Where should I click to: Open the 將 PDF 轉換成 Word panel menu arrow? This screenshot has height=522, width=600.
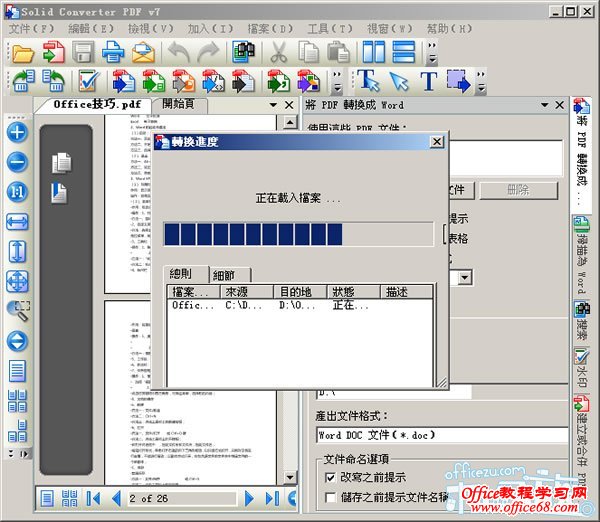pyautogui.click(x=545, y=104)
